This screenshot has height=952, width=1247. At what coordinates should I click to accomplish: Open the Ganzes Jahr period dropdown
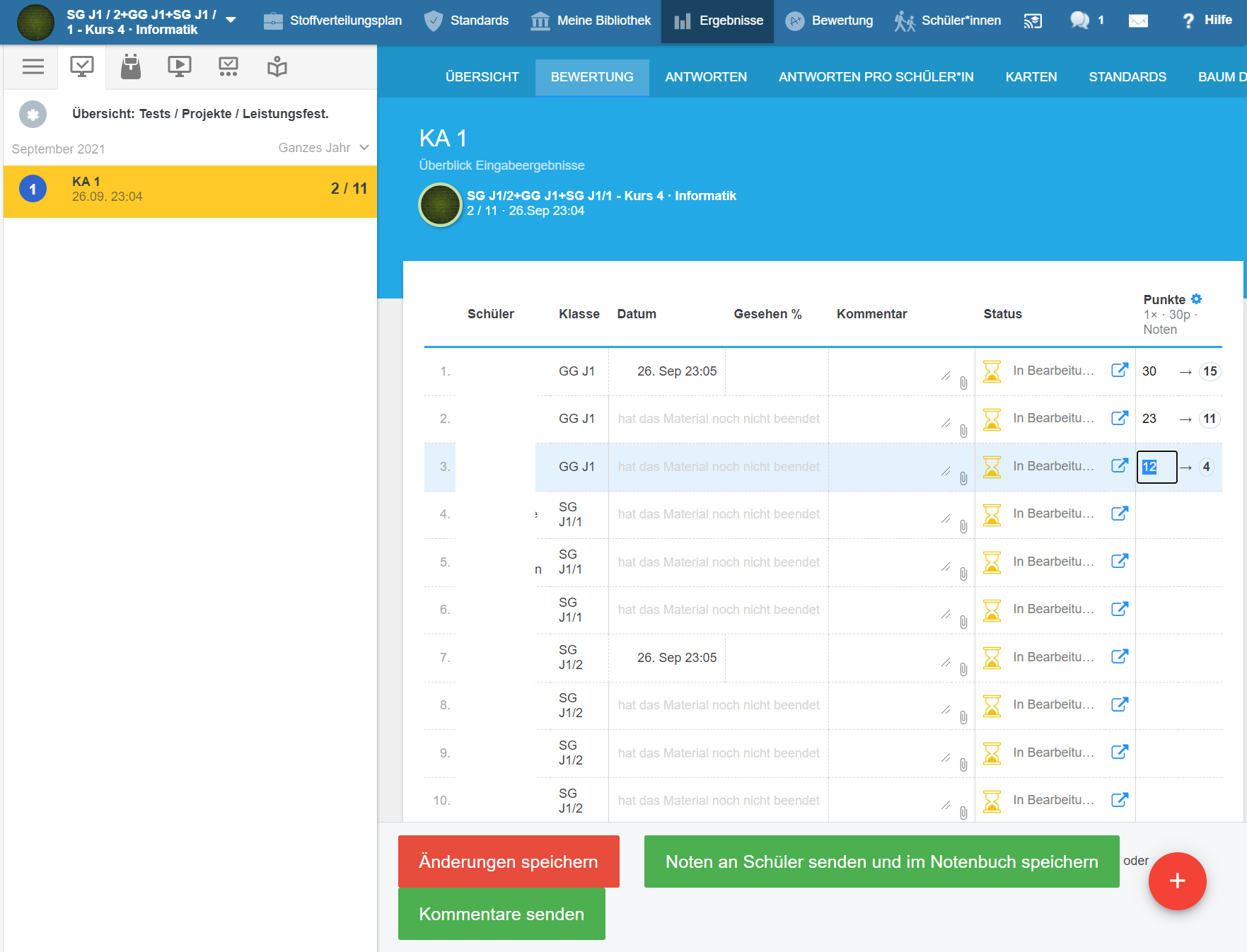pyautogui.click(x=323, y=148)
